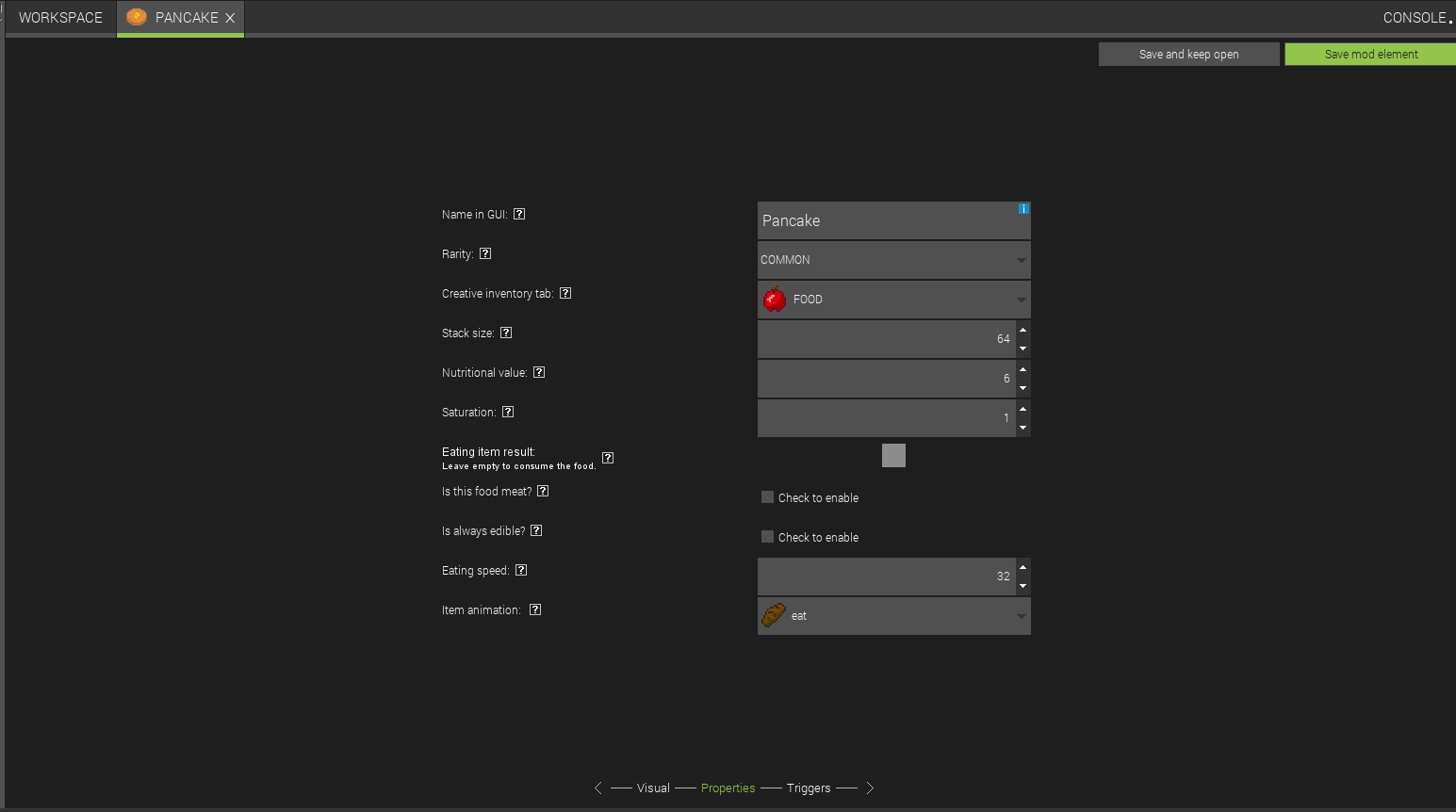Click the bread icon in the eat animation selector
Image resolution: width=1456 pixels, height=812 pixels.
pyautogui.click(x=773, y=615)
